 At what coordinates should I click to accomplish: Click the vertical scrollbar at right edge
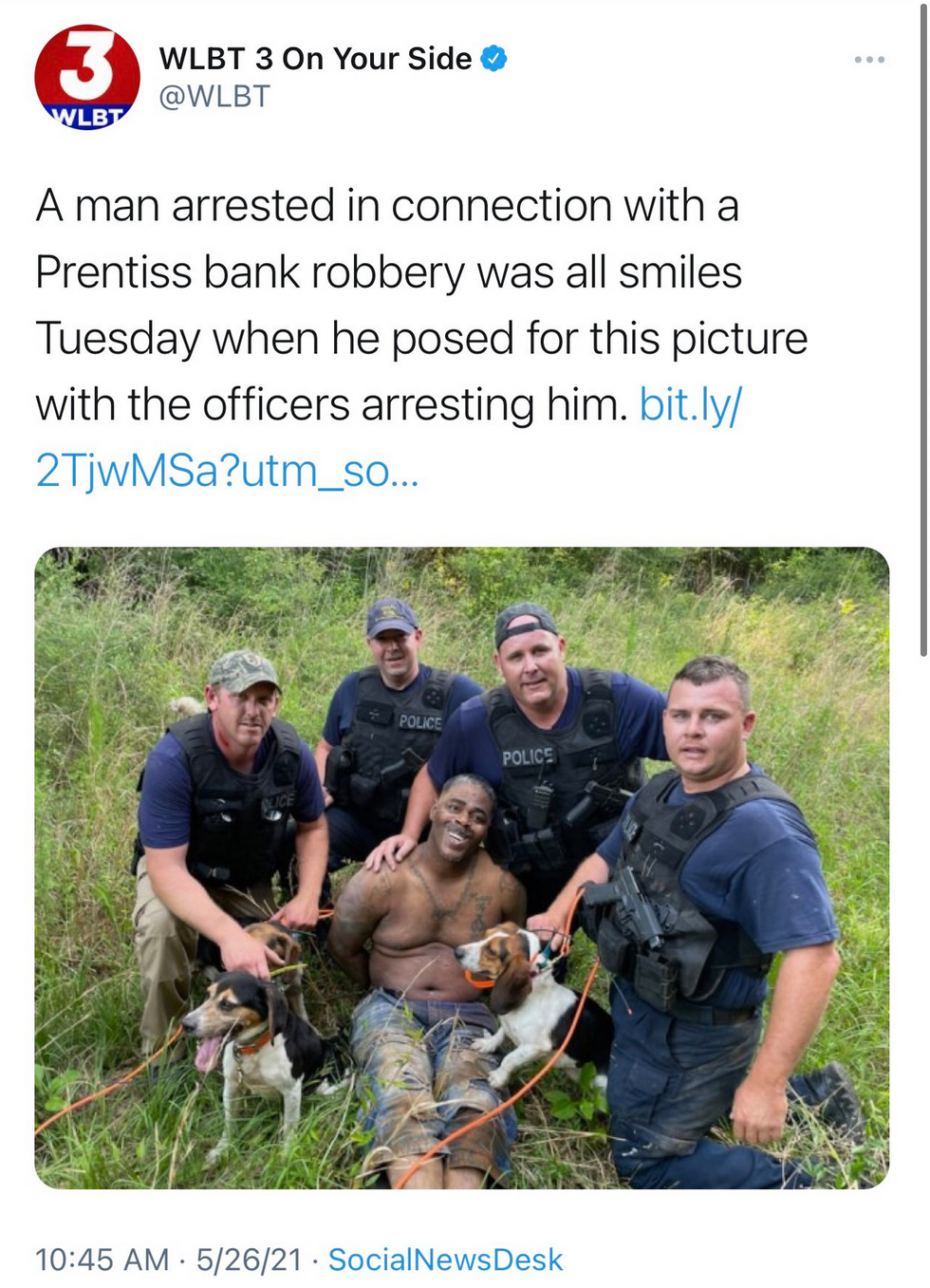[924, 327]
